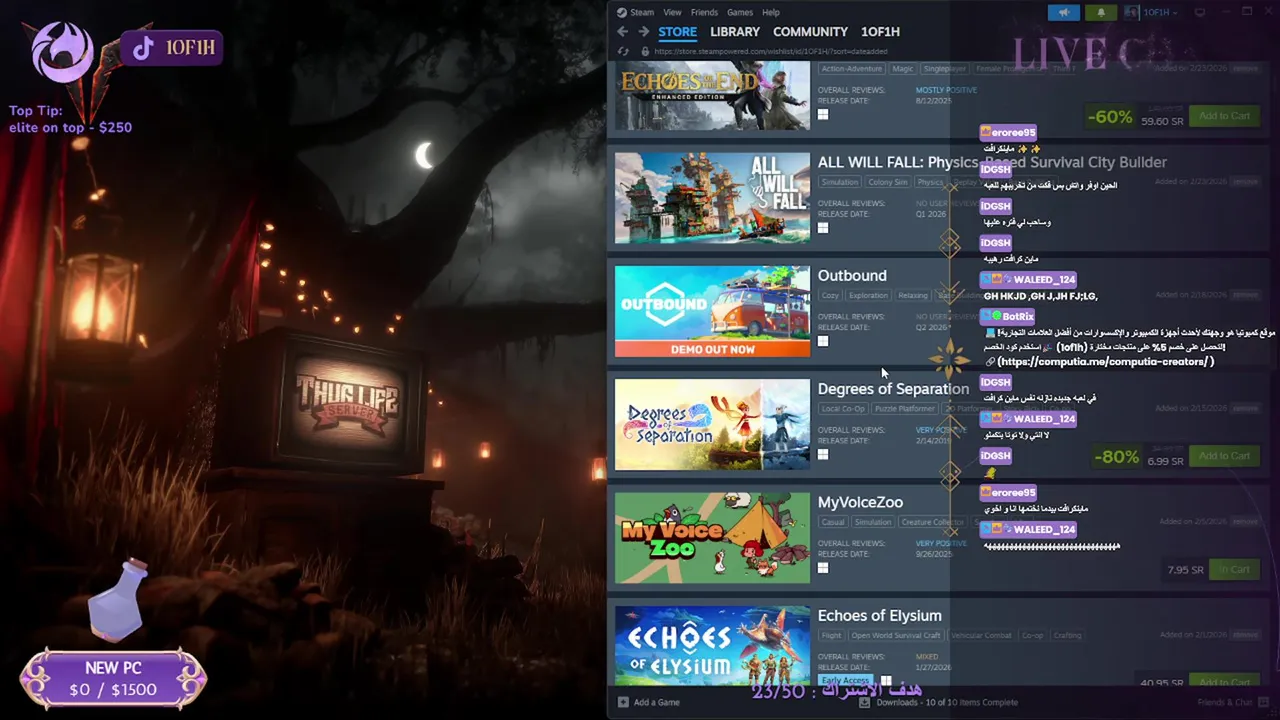The image size is (1280, 720).
Task: Click the Local Co-Op tag
Action: click(843, 408)
